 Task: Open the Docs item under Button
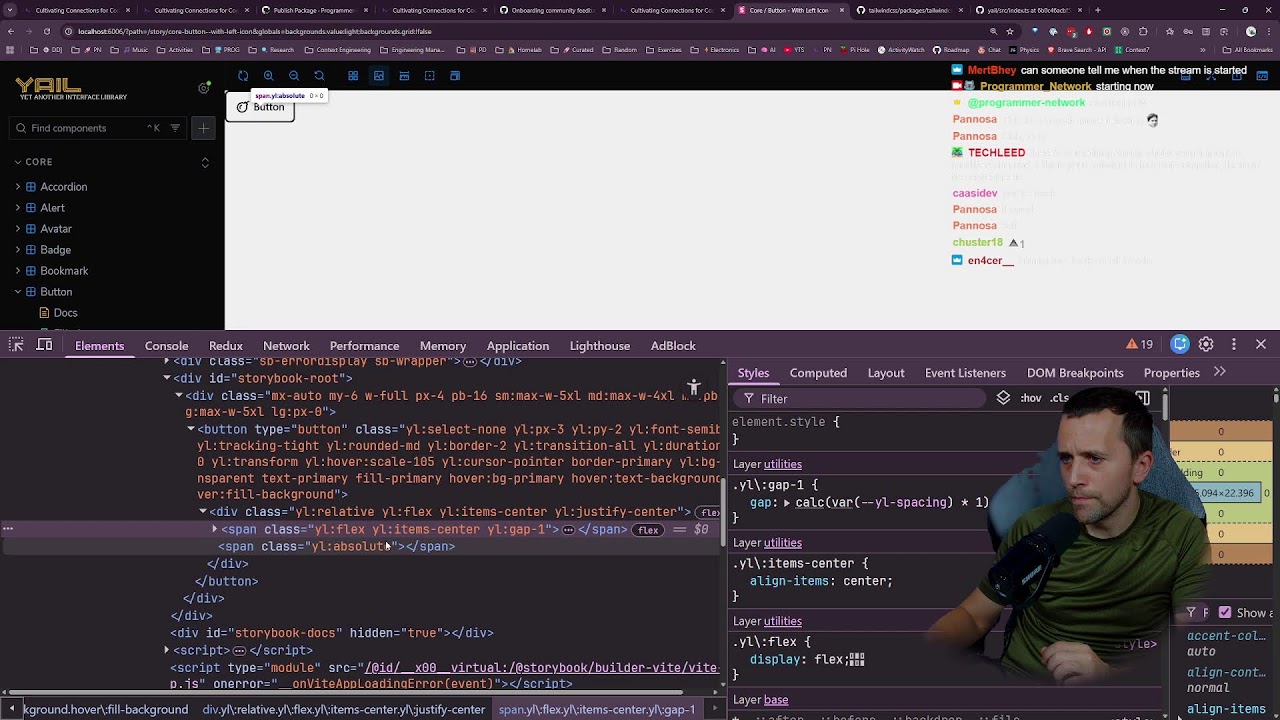coord(65,313)
